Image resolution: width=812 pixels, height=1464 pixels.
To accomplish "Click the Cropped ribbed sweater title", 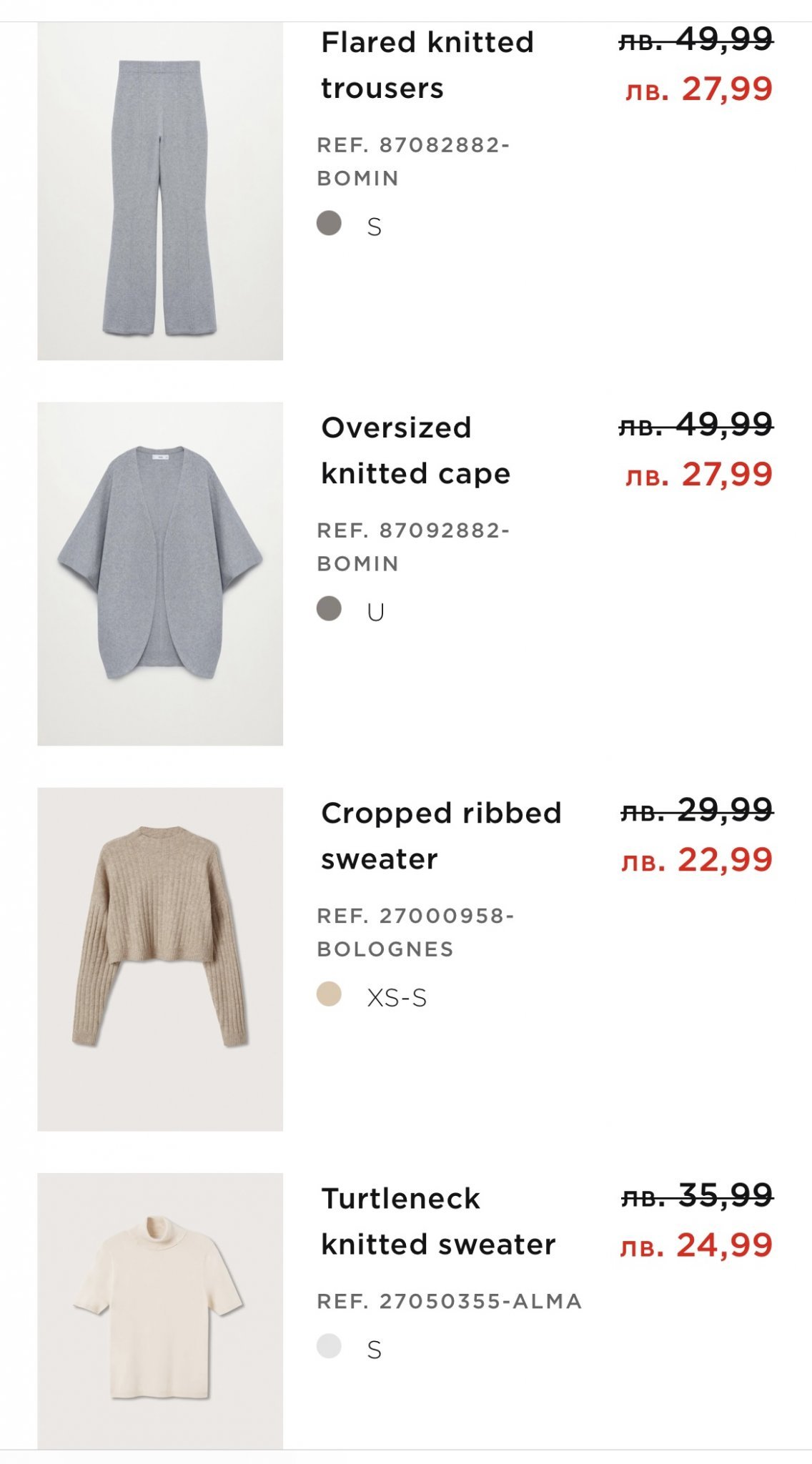I will [x=440, y=836].
